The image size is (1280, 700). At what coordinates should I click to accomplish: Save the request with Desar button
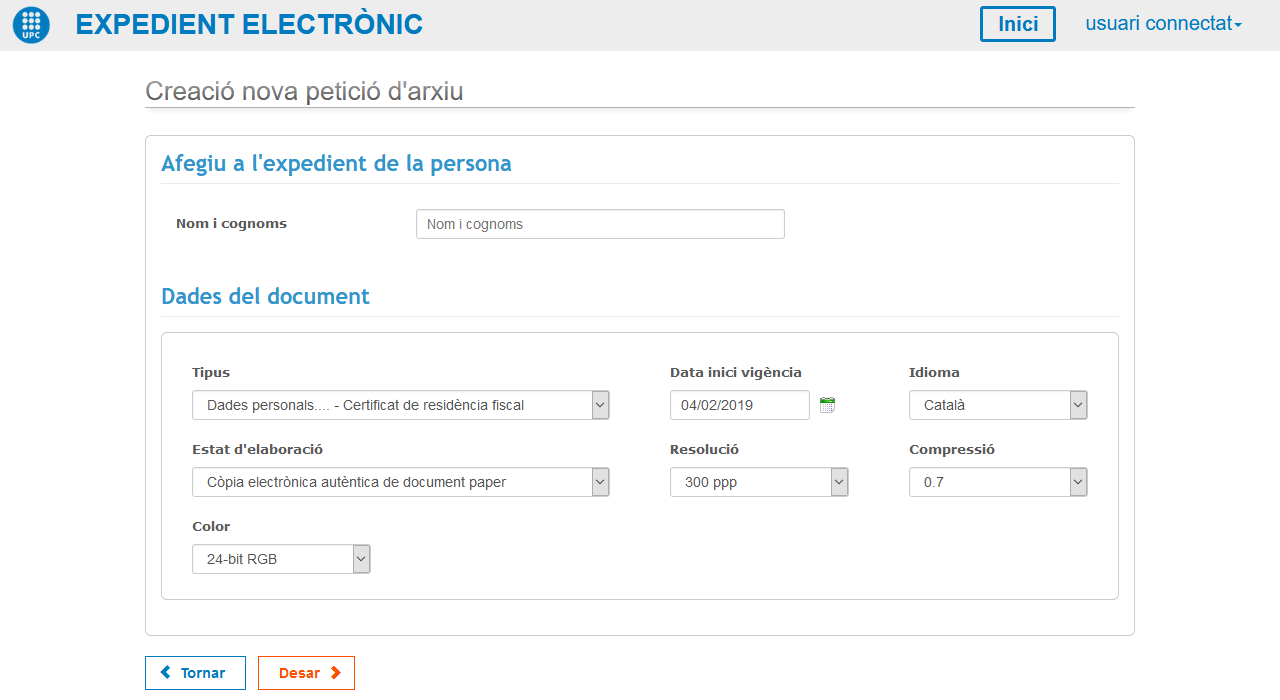(x=306, y=673)
